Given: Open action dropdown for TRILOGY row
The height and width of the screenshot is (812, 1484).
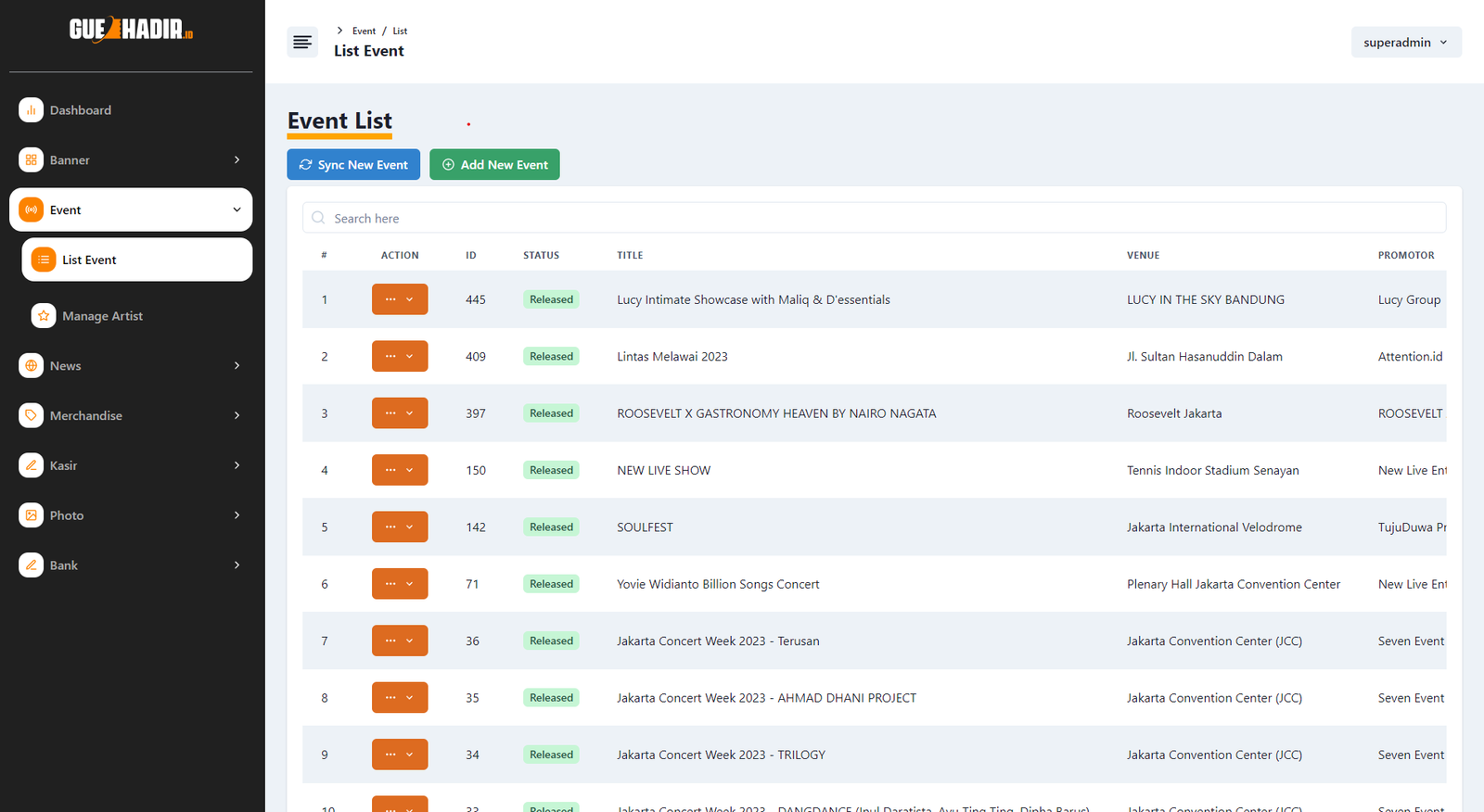Looking at the screenshot, I should pos(400,755).
